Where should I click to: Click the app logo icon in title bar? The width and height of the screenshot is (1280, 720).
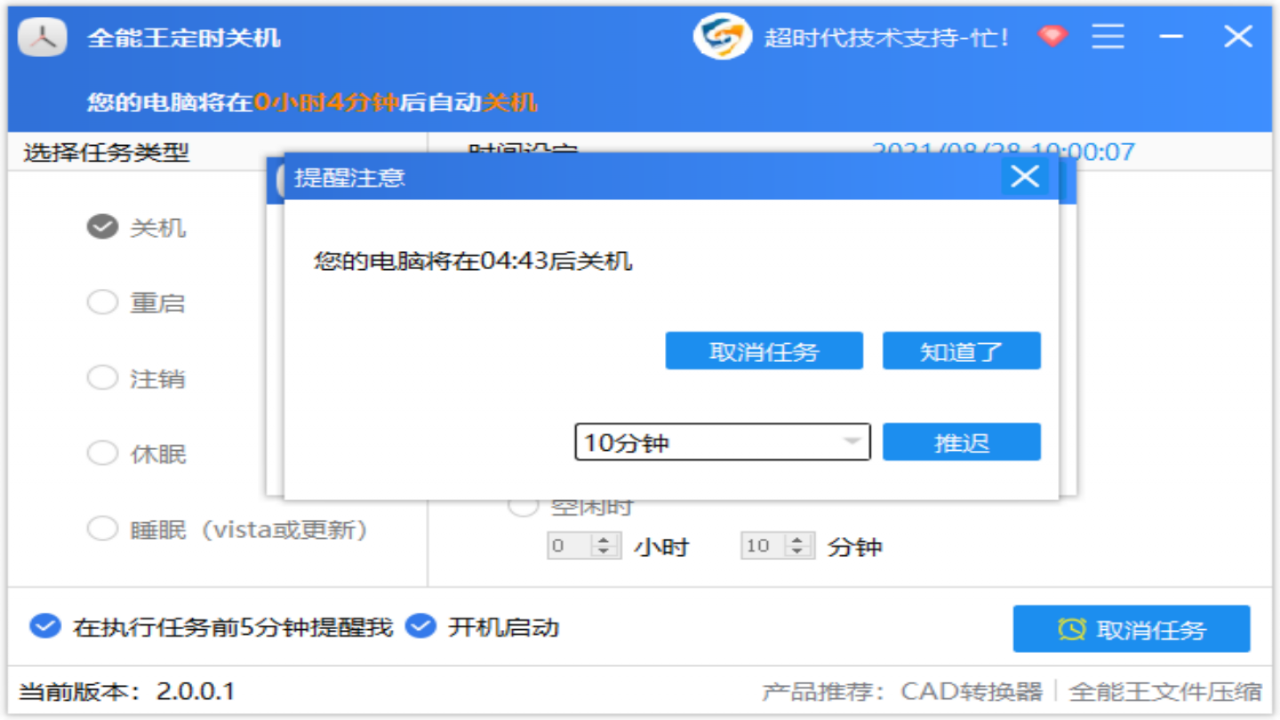[x=42, y=35]
